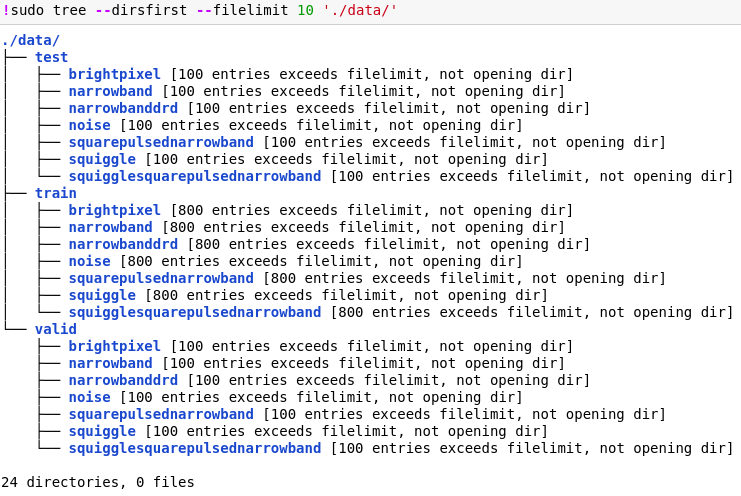Select squigglesquarepulsednarrowband under test

pyautogui.click(x=195, y=176)
